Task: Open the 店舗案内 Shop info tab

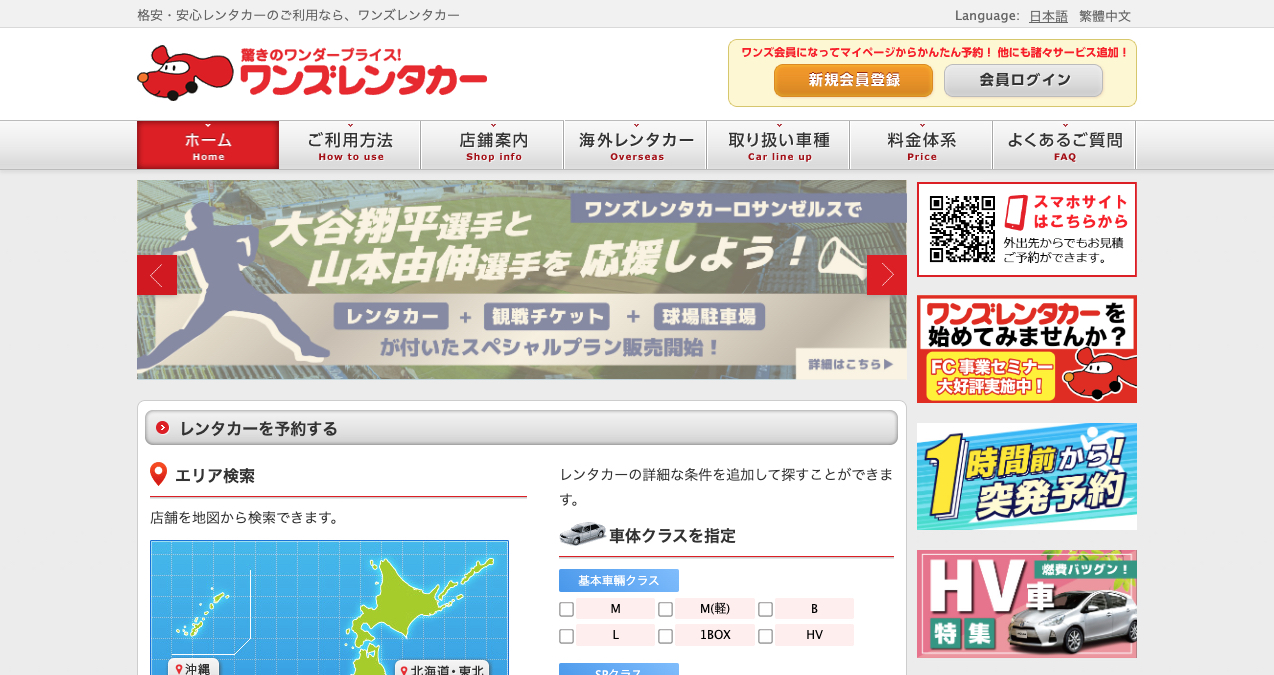Action: 493,145
